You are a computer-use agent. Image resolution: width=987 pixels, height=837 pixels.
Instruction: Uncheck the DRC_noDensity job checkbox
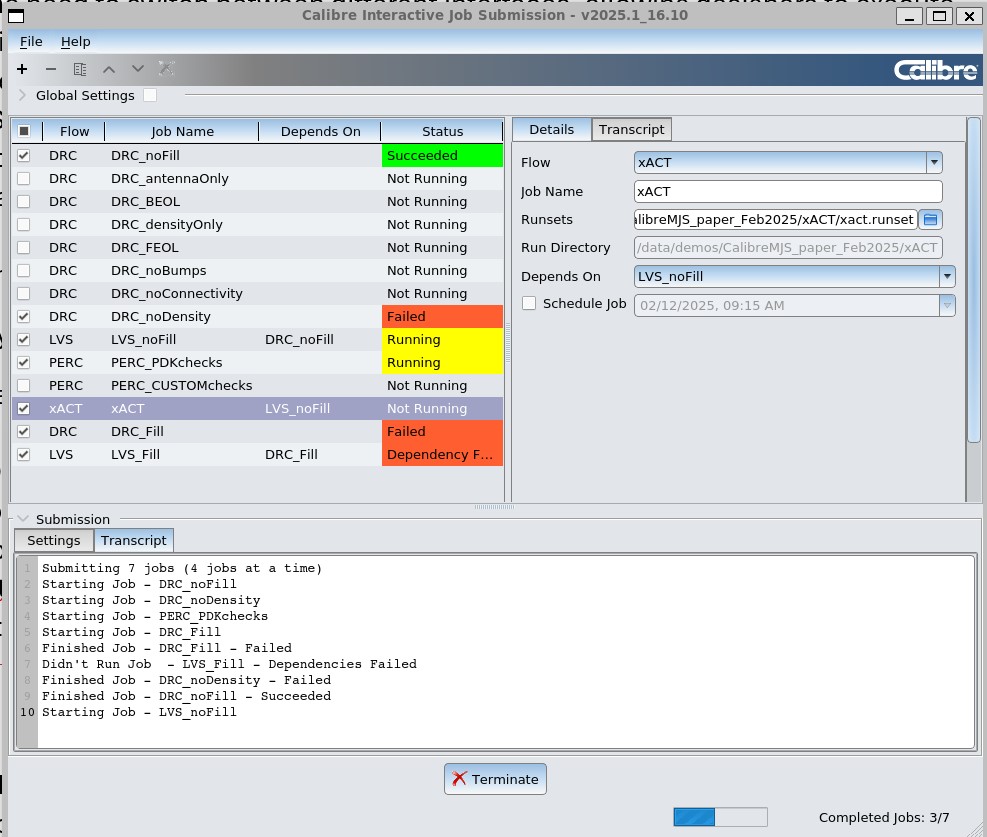[x=24, y=317]
